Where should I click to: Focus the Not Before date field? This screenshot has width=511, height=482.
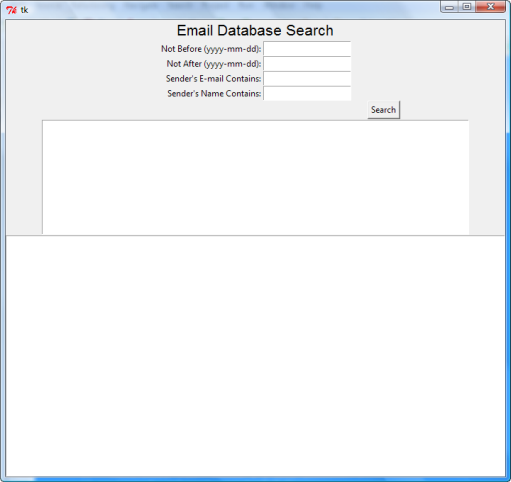(307, 49)
